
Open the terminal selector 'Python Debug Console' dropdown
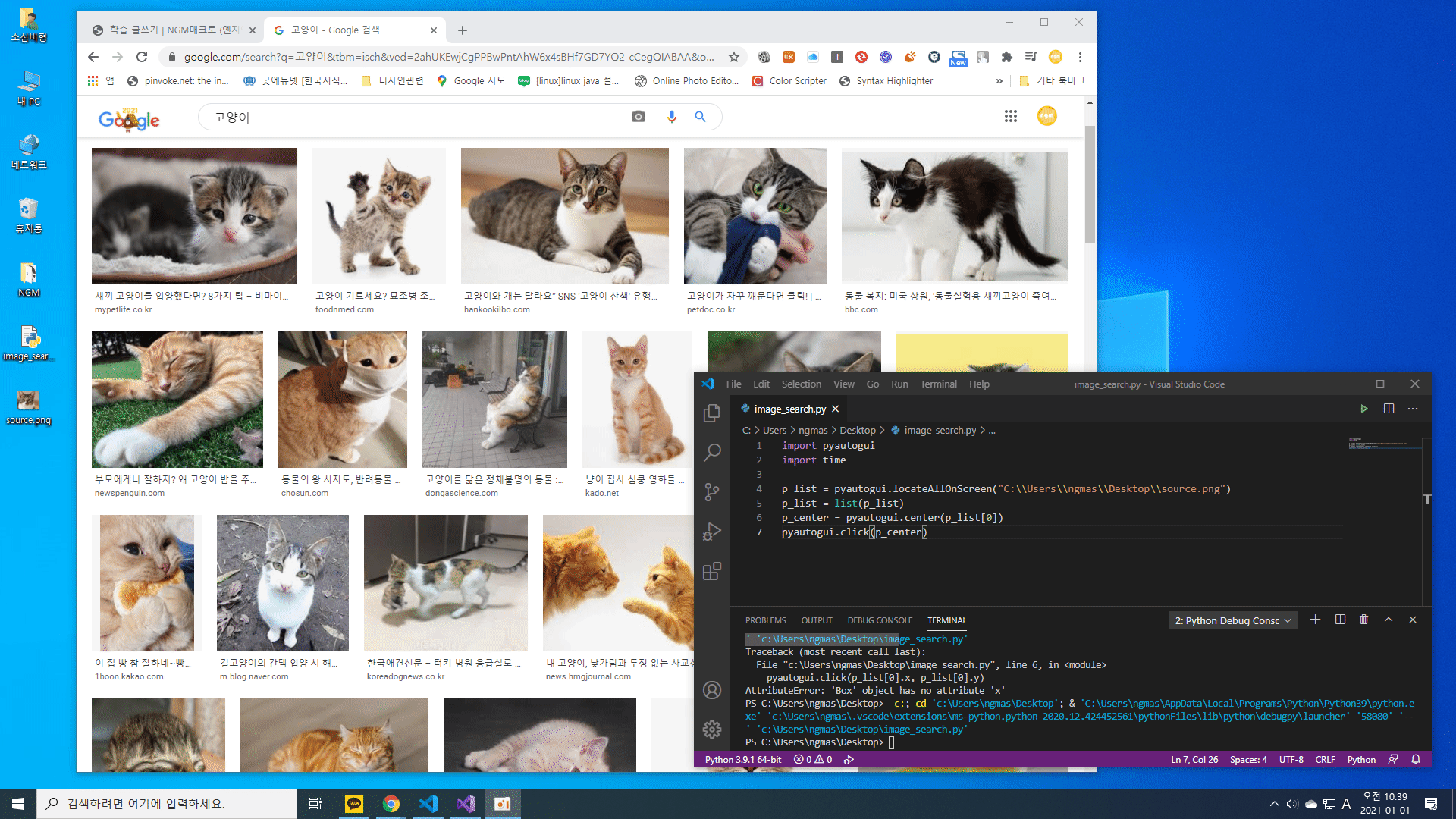click(1232, 620)
